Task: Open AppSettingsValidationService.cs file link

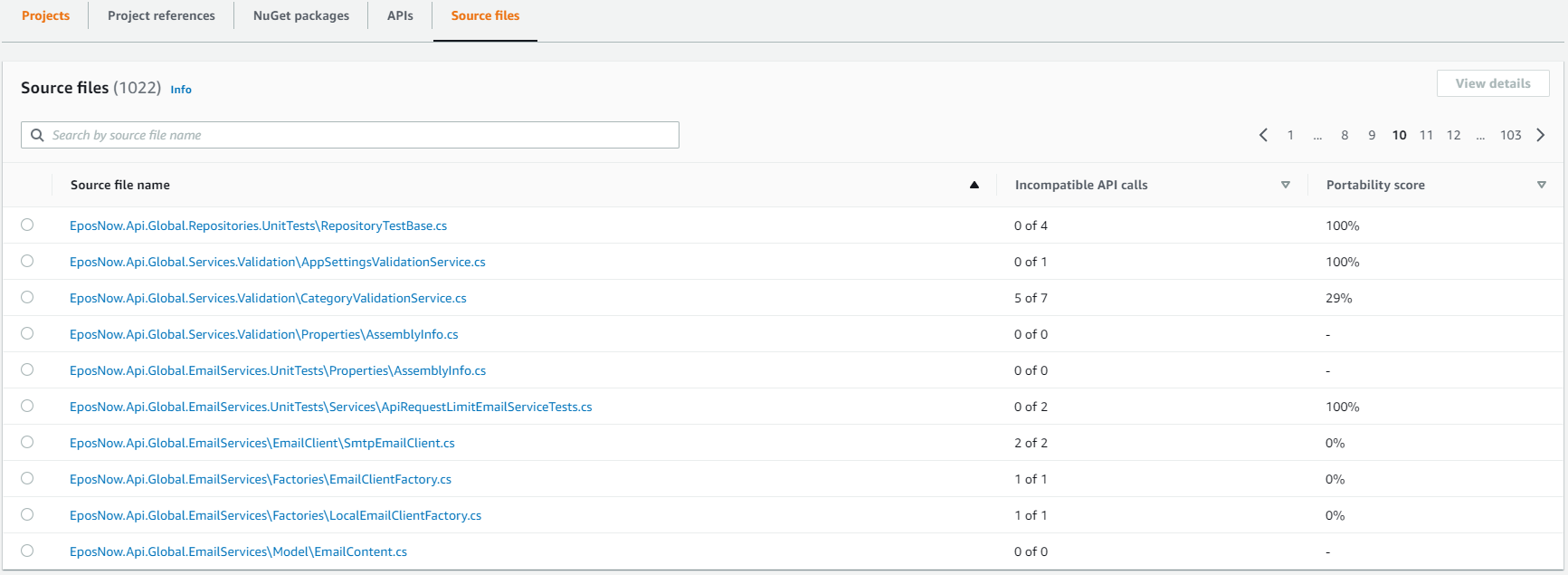Action: (x=277, y=262)
